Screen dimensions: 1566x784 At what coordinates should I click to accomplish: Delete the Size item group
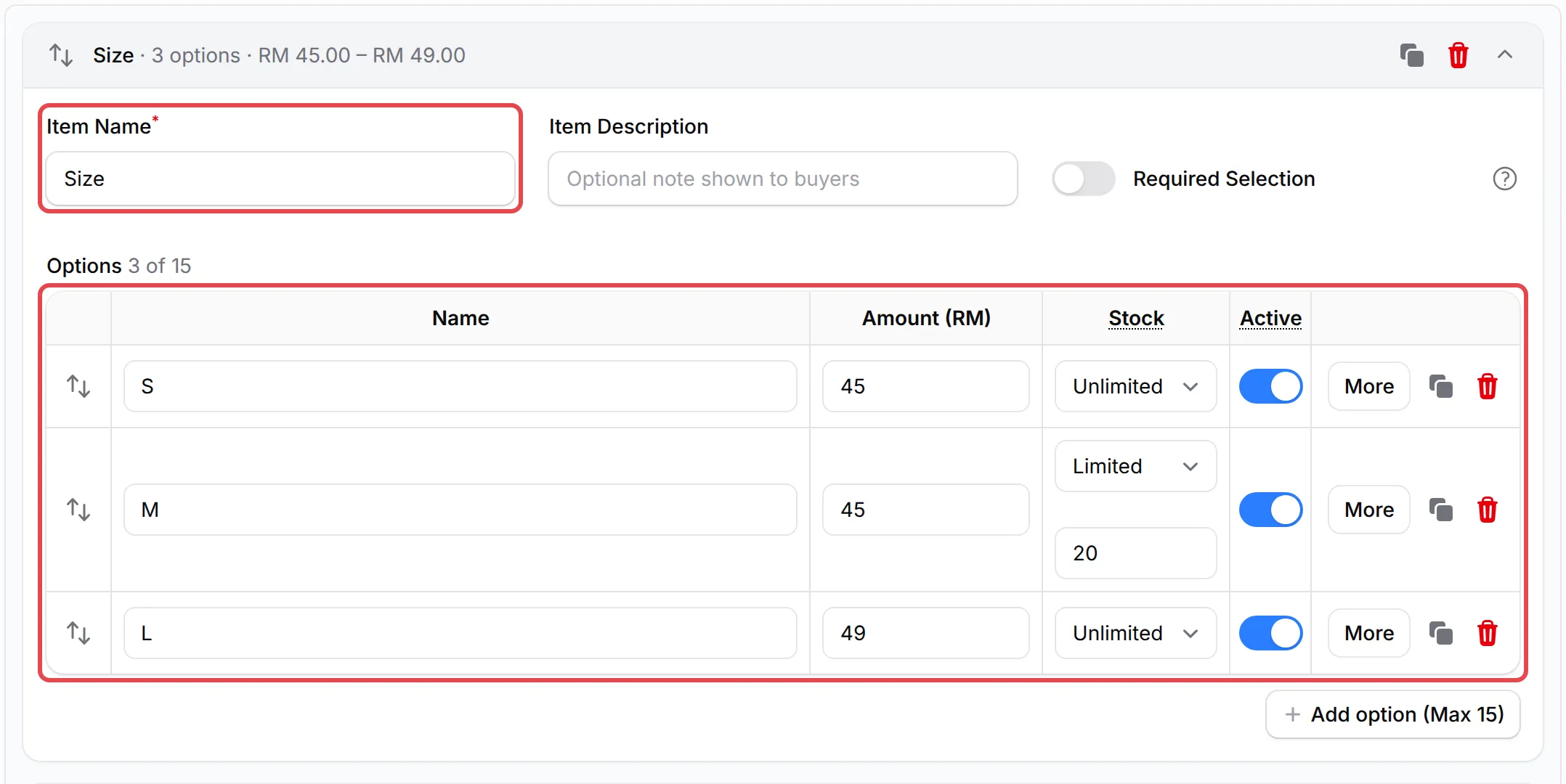(x=1459, y=55)
